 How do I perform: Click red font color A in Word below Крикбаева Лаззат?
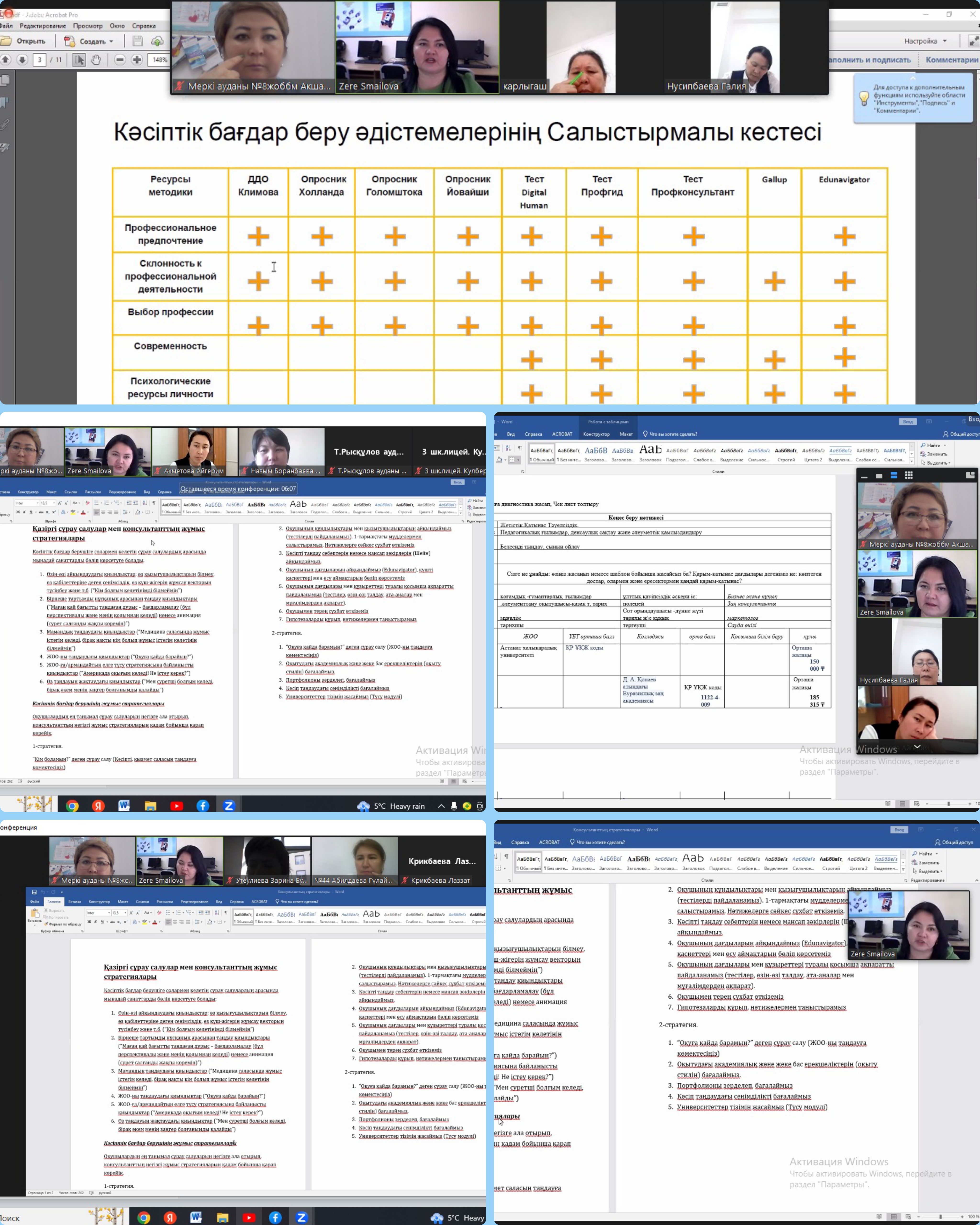155,922
